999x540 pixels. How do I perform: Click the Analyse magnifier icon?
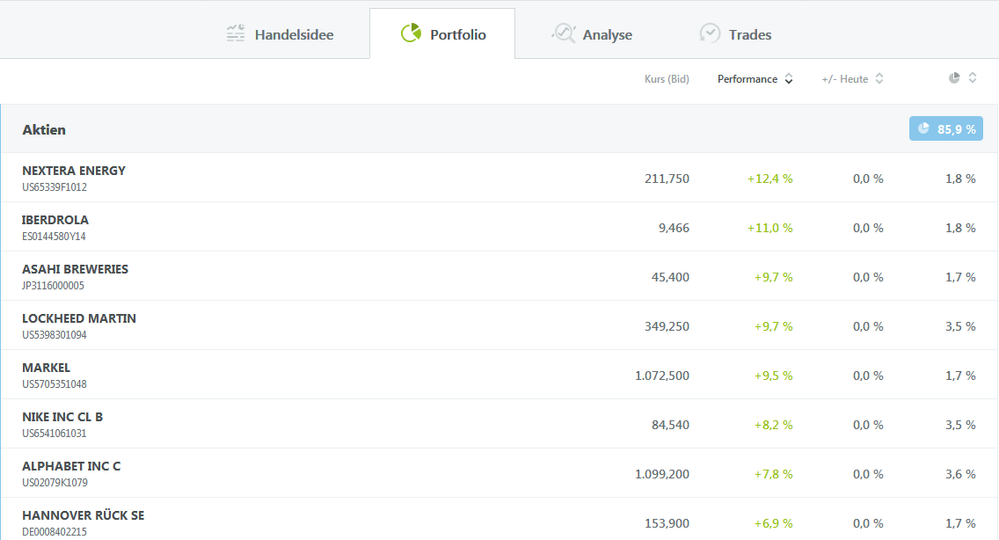[564, 34]
